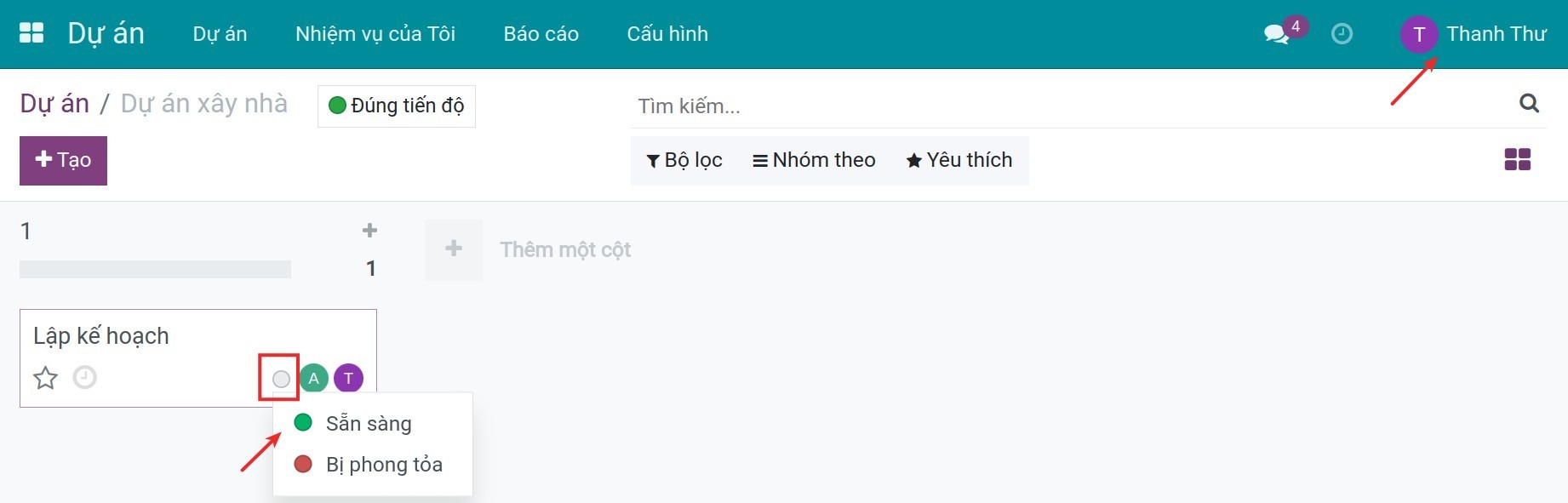Open the messaging icon showing 4 notifications
The height and width of the screenshot is (503, 1568).
click(x=1275, y=34)
